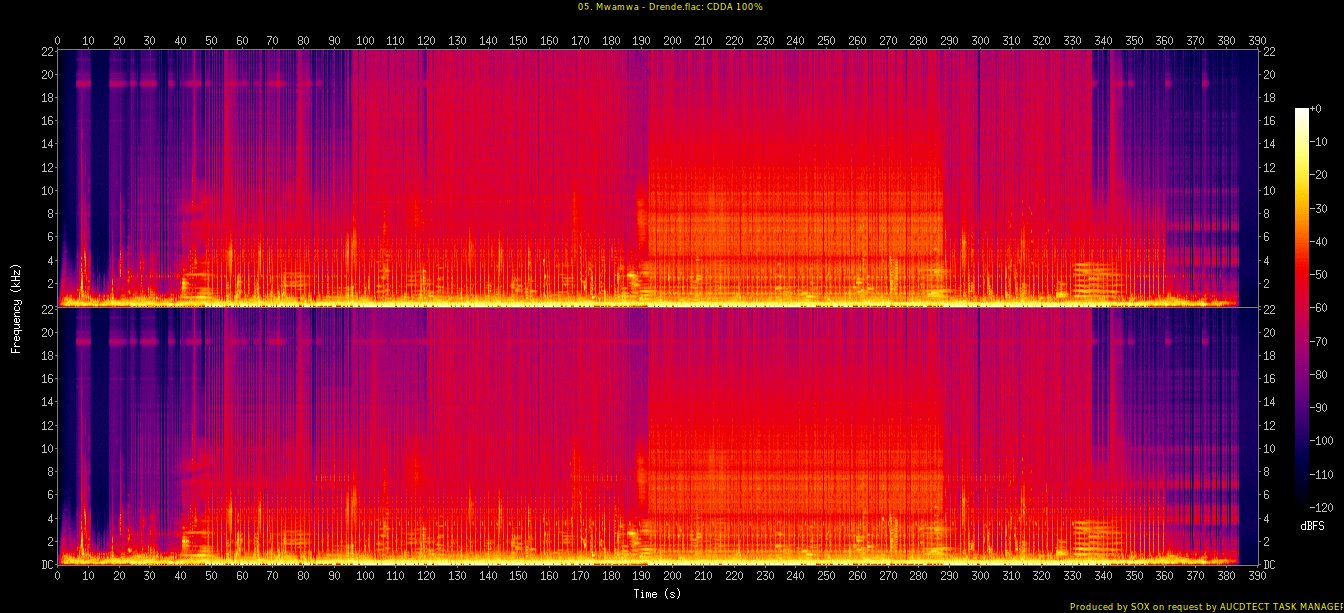
Task: Click the '-120' value on the dBFS scale
Action: click(1322, 506)
